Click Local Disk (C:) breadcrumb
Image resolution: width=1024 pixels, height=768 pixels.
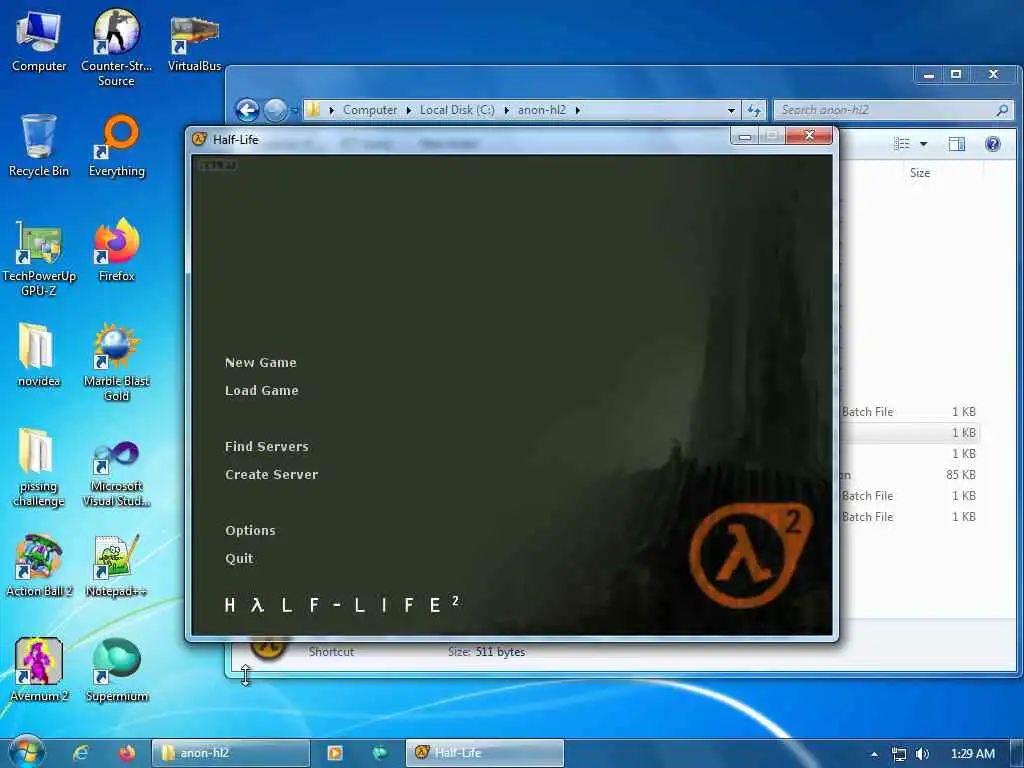pos(457,110)
